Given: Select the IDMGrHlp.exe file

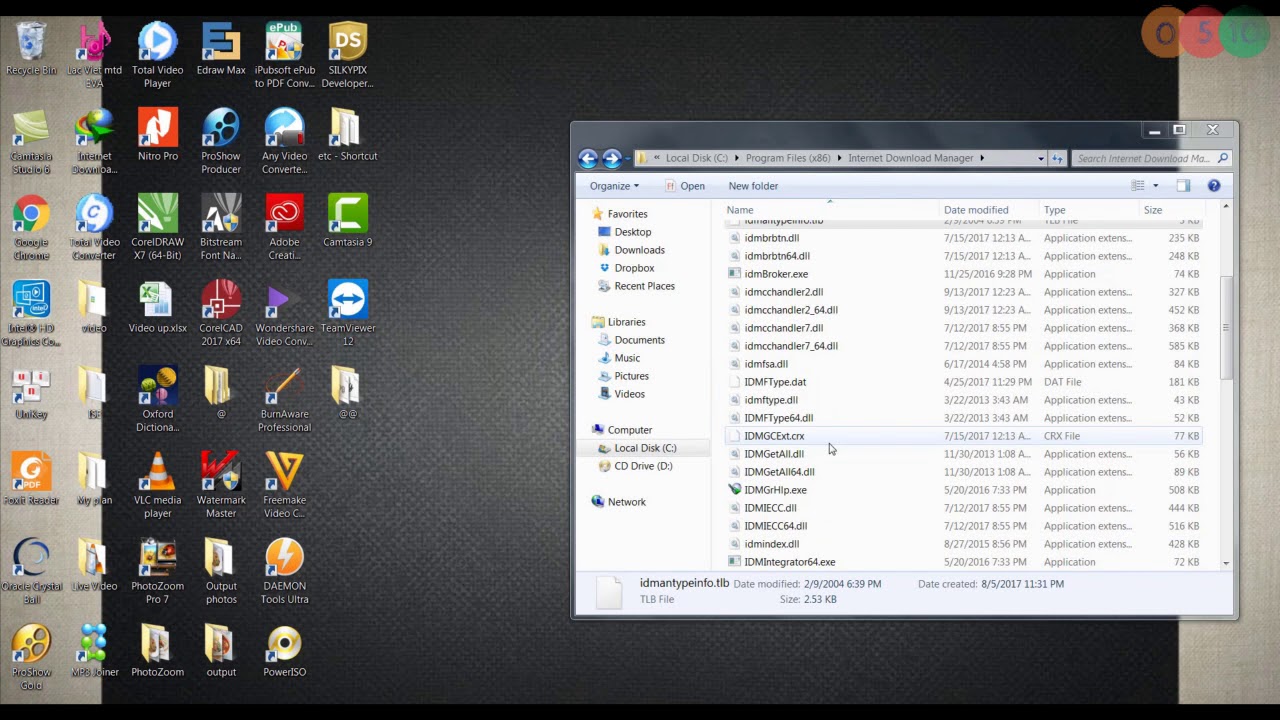Looking at the screenshot, I should point(962,490).
